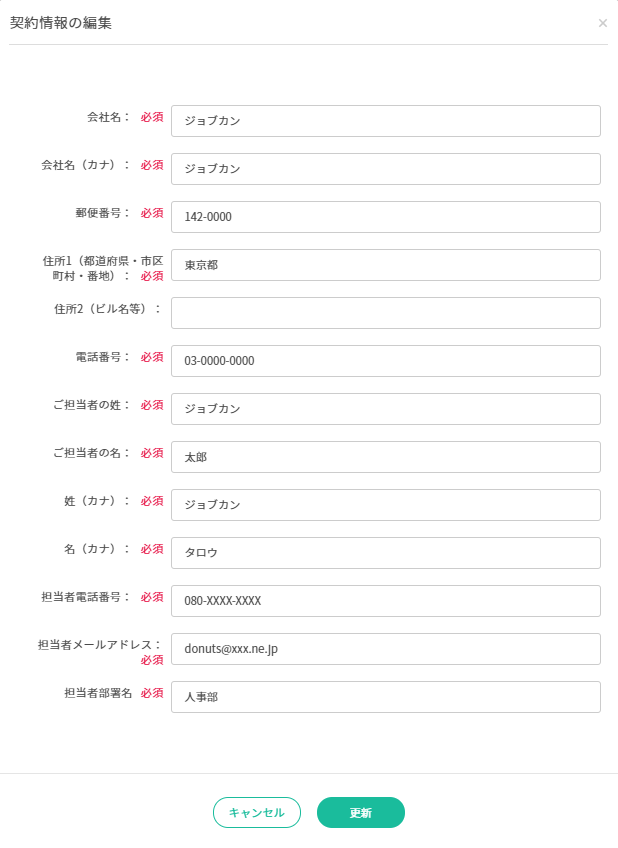Focus the 郵便番号 field
This screenshot has width=618, height=848.
(385, 217)
